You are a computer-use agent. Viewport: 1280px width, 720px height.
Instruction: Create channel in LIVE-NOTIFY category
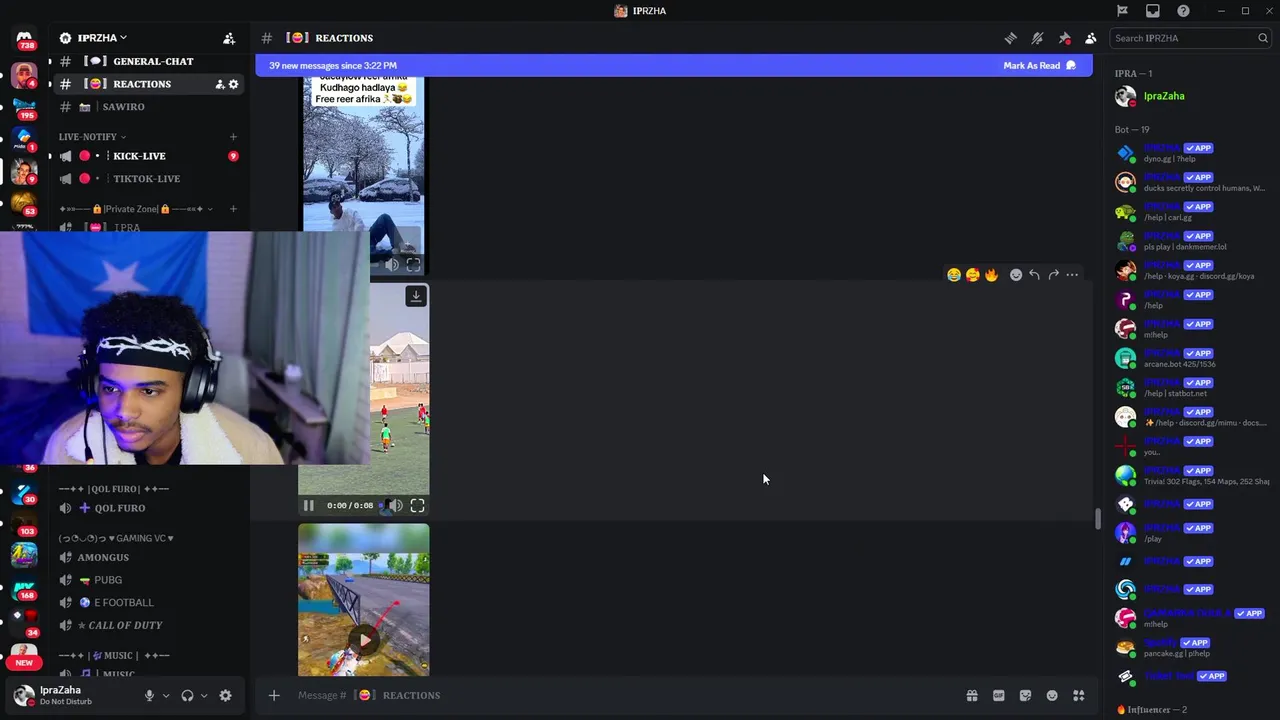click(x=233, y=137)
